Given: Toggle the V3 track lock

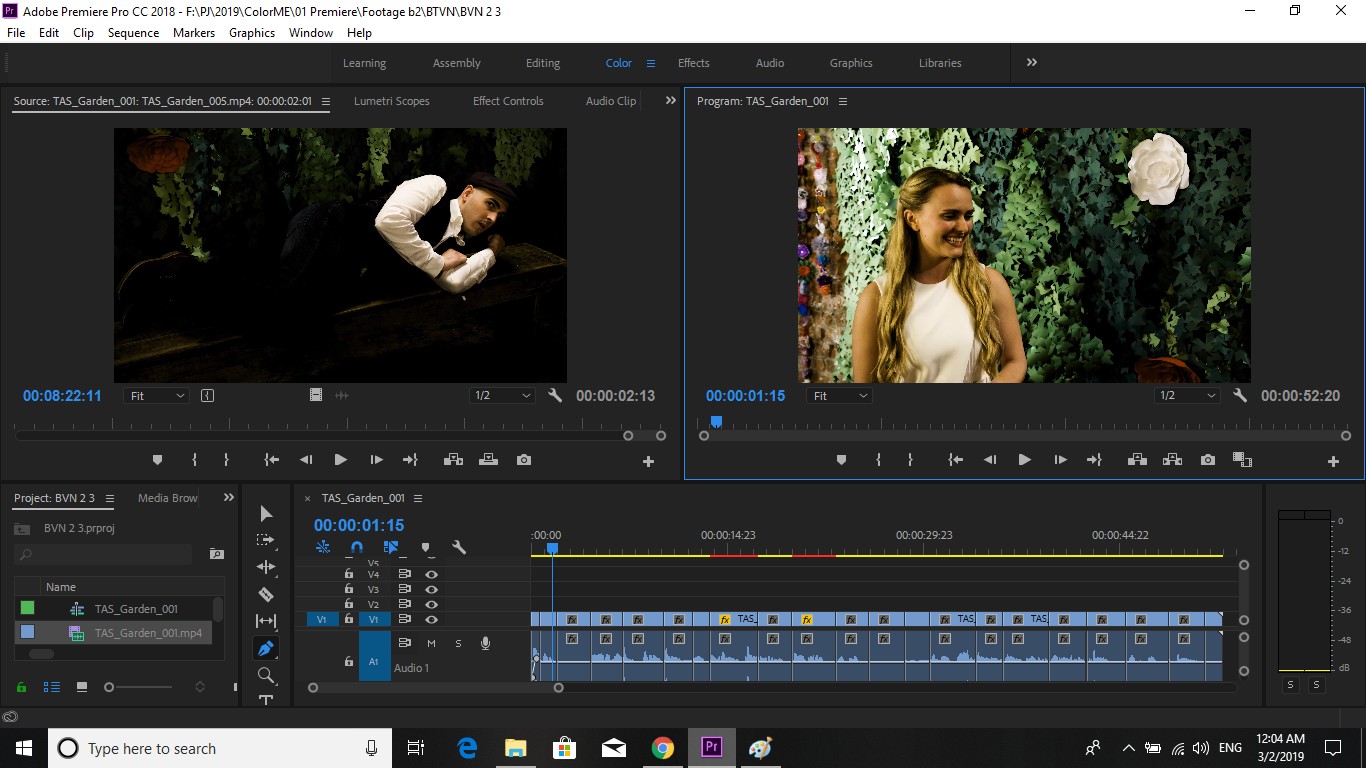Looking at the screenshot, I should click(349, 589).
